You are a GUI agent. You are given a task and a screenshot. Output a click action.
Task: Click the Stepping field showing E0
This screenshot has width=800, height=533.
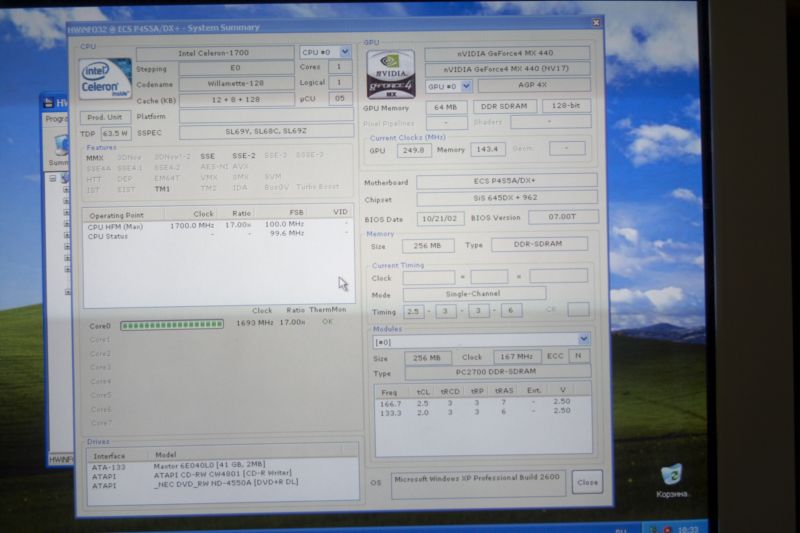coord(236,68)
